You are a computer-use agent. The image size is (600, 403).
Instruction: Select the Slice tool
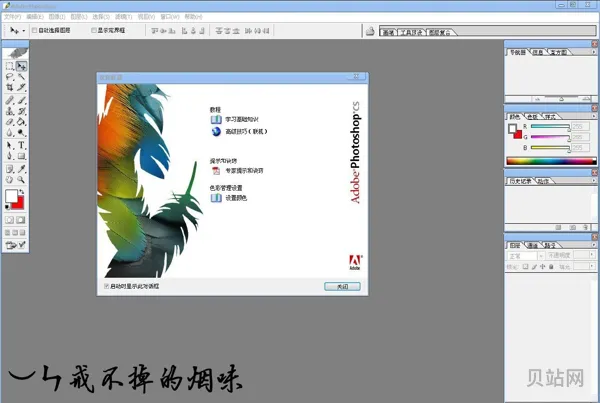coord(21,87)
